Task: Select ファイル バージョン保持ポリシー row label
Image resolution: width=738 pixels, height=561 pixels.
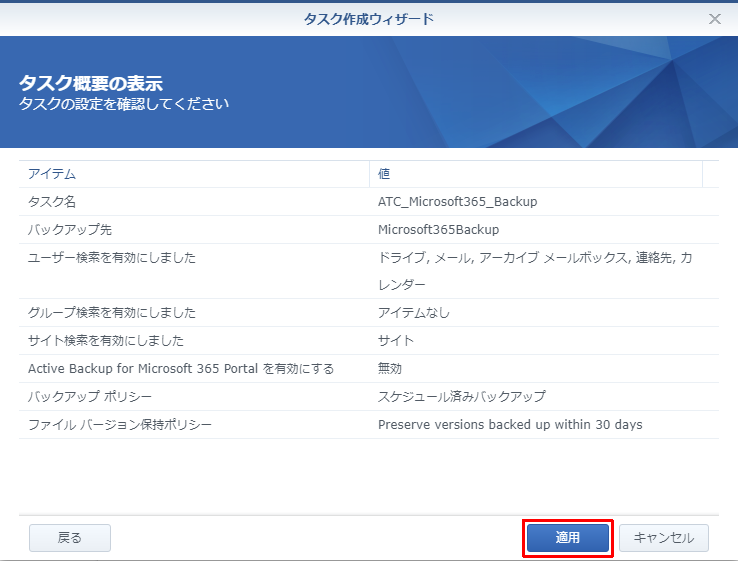Action: (x=120, y=425)
